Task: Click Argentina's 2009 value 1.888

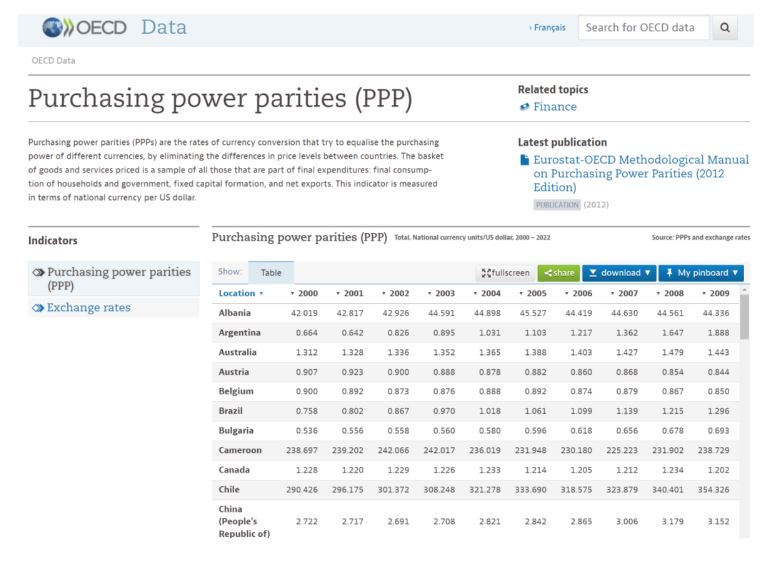Action: (718, 333)
